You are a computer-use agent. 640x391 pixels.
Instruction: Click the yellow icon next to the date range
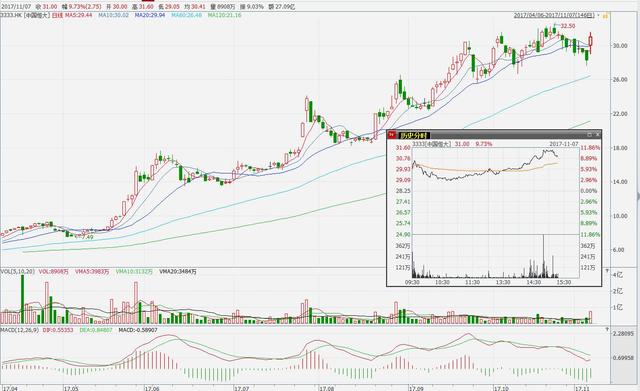pyautogui.click(x=605, y=16)
